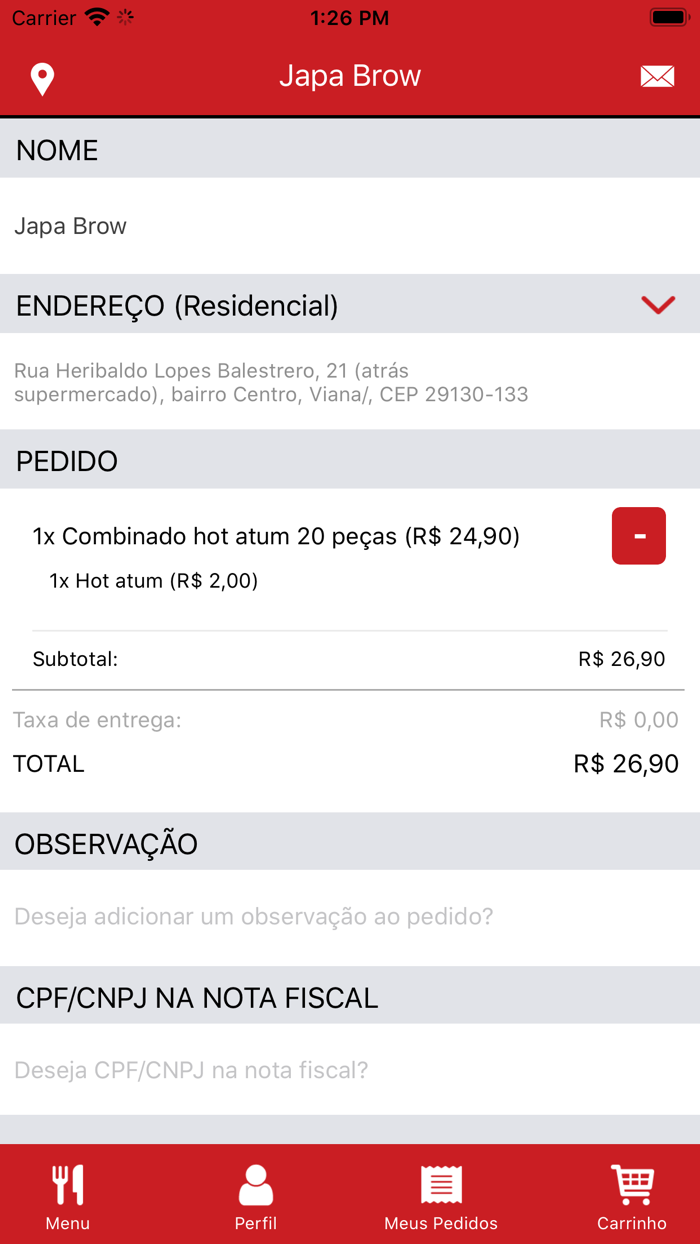Select the utensils Menu icon

[x=66, y=1183]
